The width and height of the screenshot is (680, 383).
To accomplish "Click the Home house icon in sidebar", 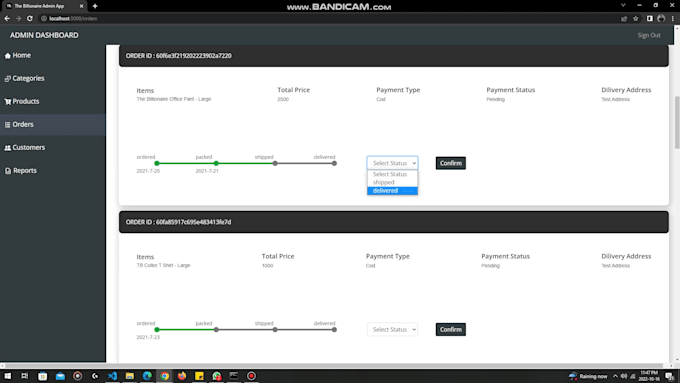I will click(7, 56).
